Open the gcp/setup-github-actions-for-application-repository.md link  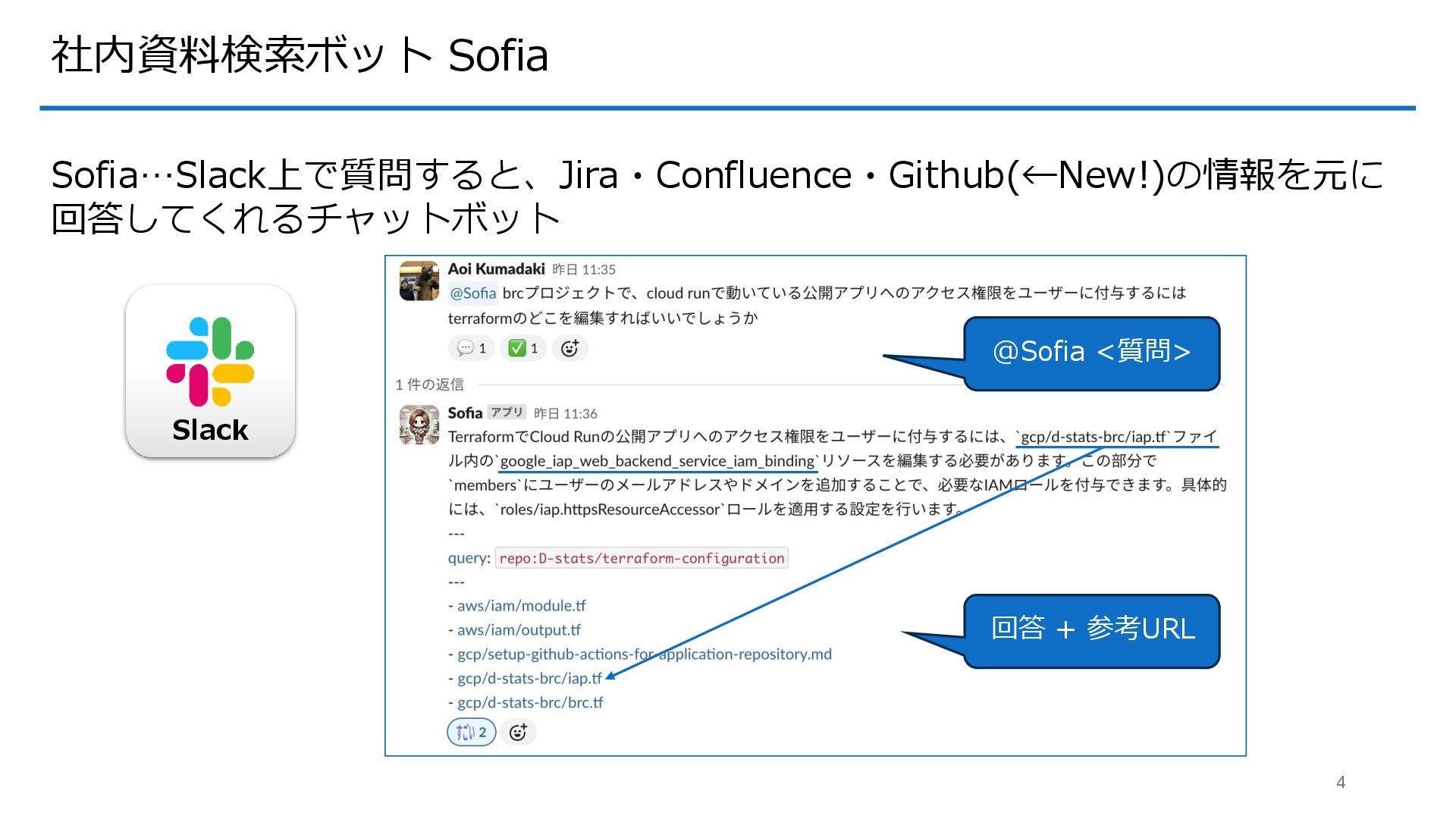click(x=644, y=654)
